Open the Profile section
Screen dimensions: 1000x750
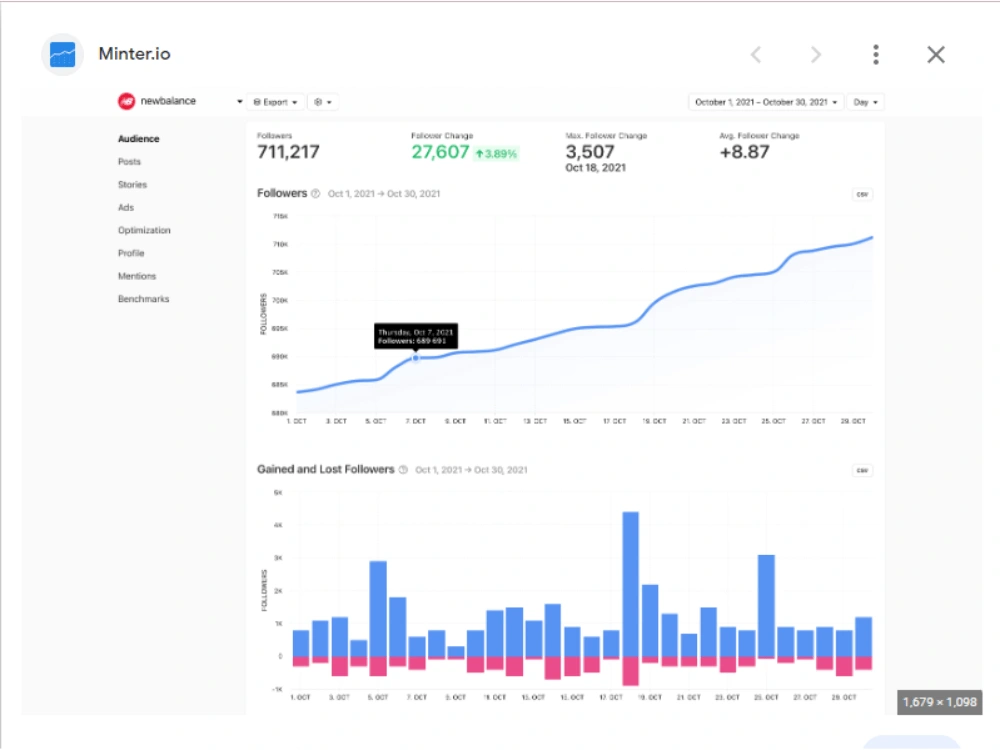point(131,253)
